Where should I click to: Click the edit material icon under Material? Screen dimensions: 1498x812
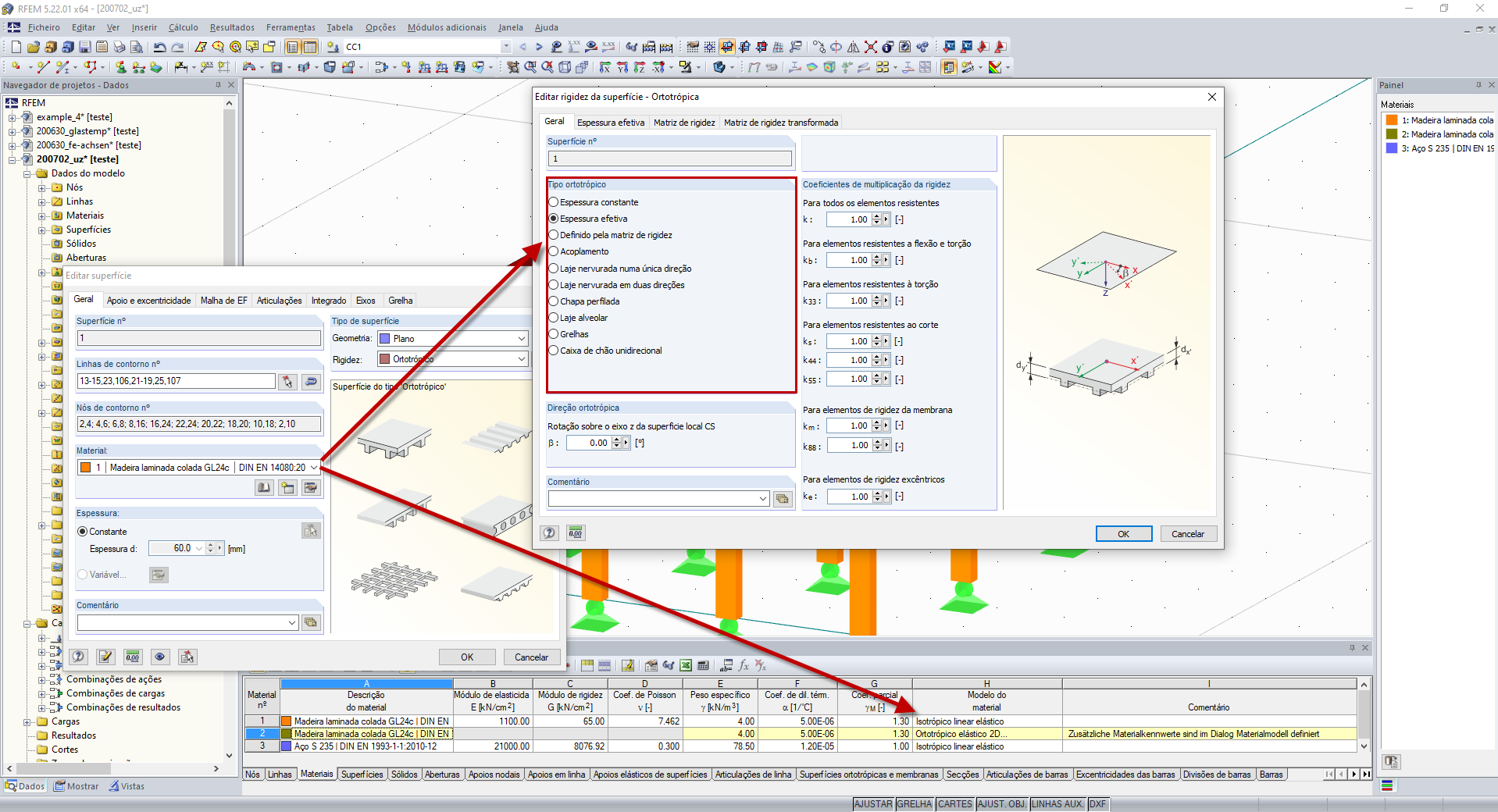click(311, 487)
